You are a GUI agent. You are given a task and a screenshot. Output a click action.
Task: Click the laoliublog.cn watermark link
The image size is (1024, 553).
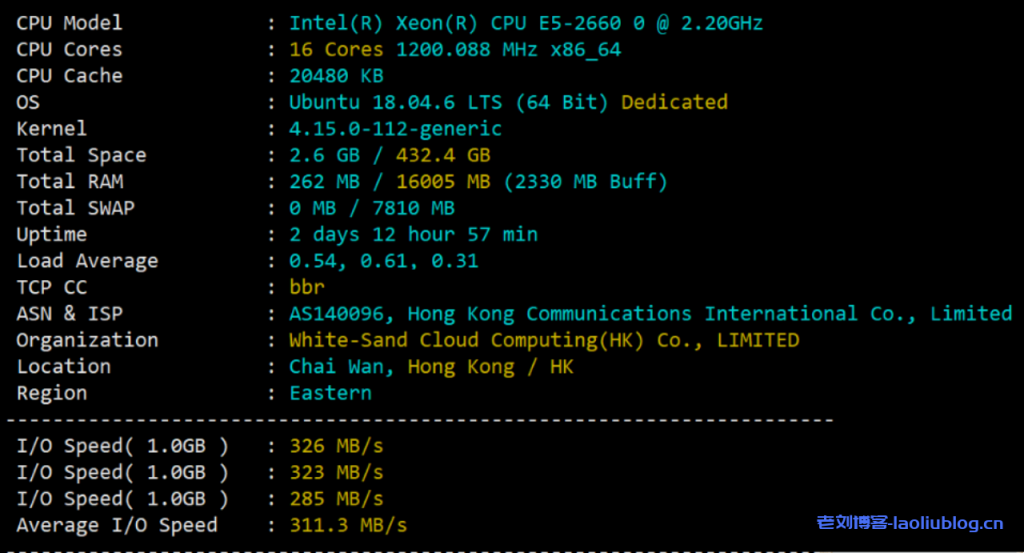[x=910, y=522]
